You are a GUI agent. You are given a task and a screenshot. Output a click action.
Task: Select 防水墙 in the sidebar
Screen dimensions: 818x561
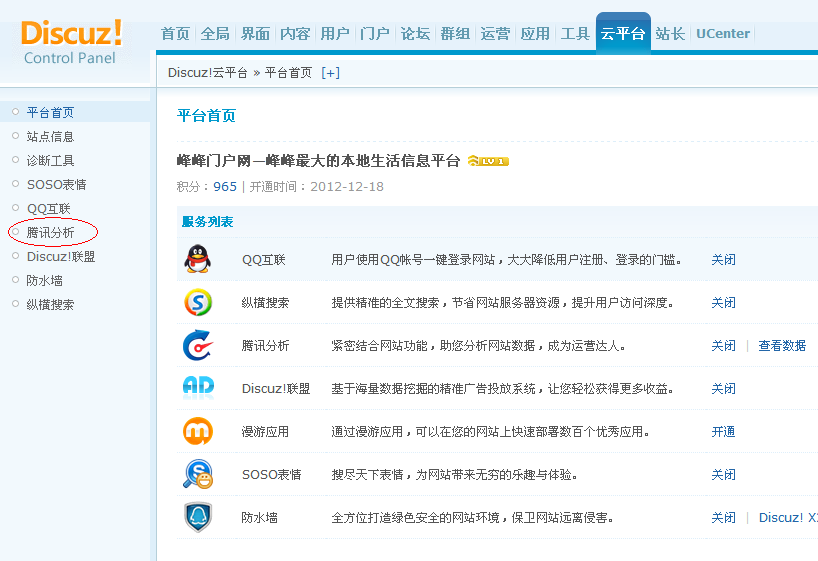pyautogui.click(x=45, y=280)
